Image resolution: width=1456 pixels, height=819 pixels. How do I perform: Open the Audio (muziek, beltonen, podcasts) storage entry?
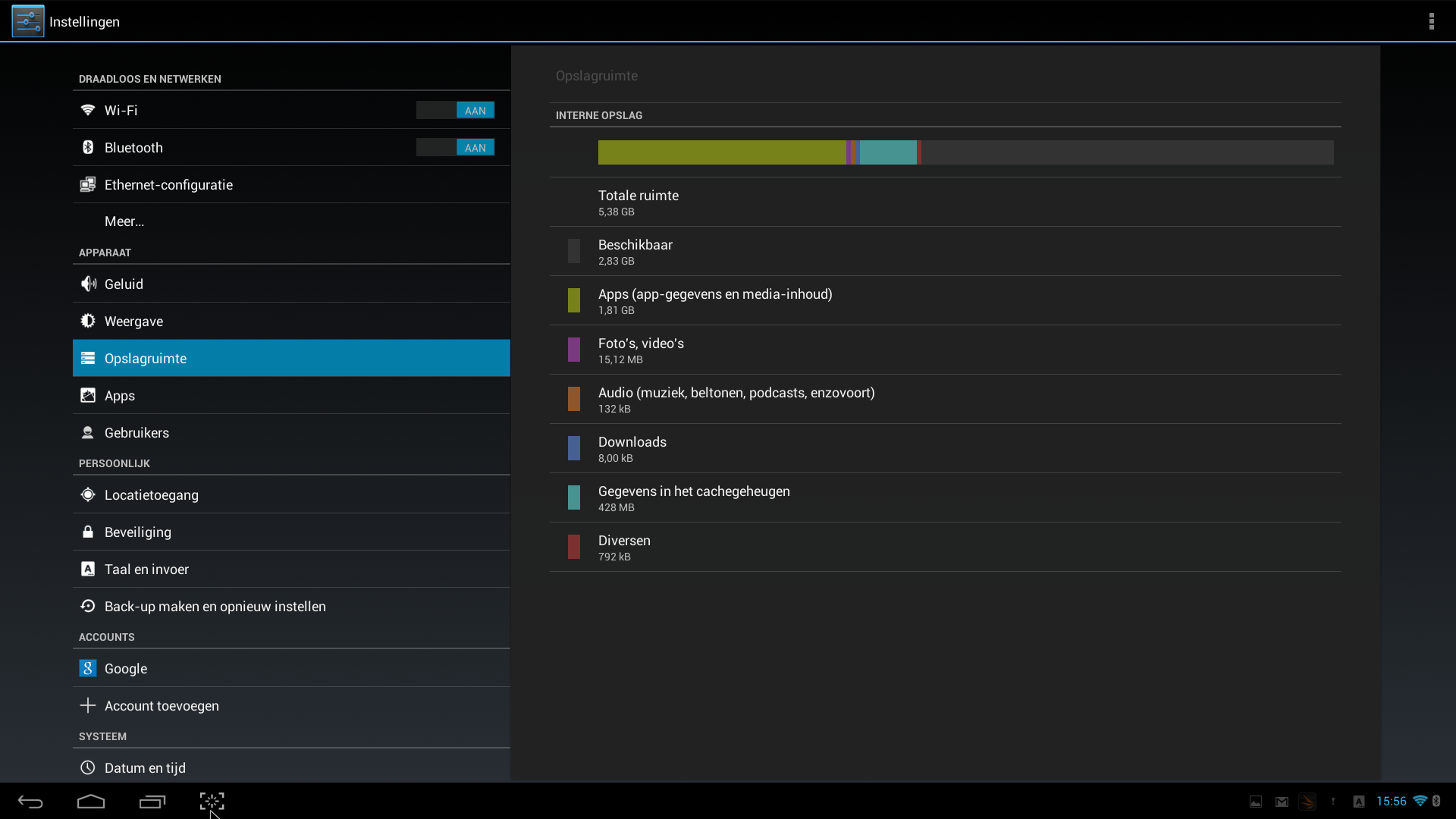pyautogui.click(x=945, y=400)
